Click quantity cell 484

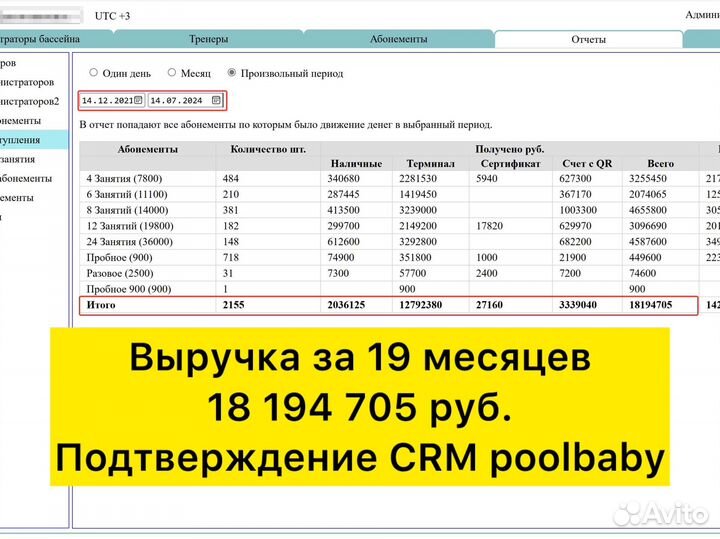(x=231, y=179)
